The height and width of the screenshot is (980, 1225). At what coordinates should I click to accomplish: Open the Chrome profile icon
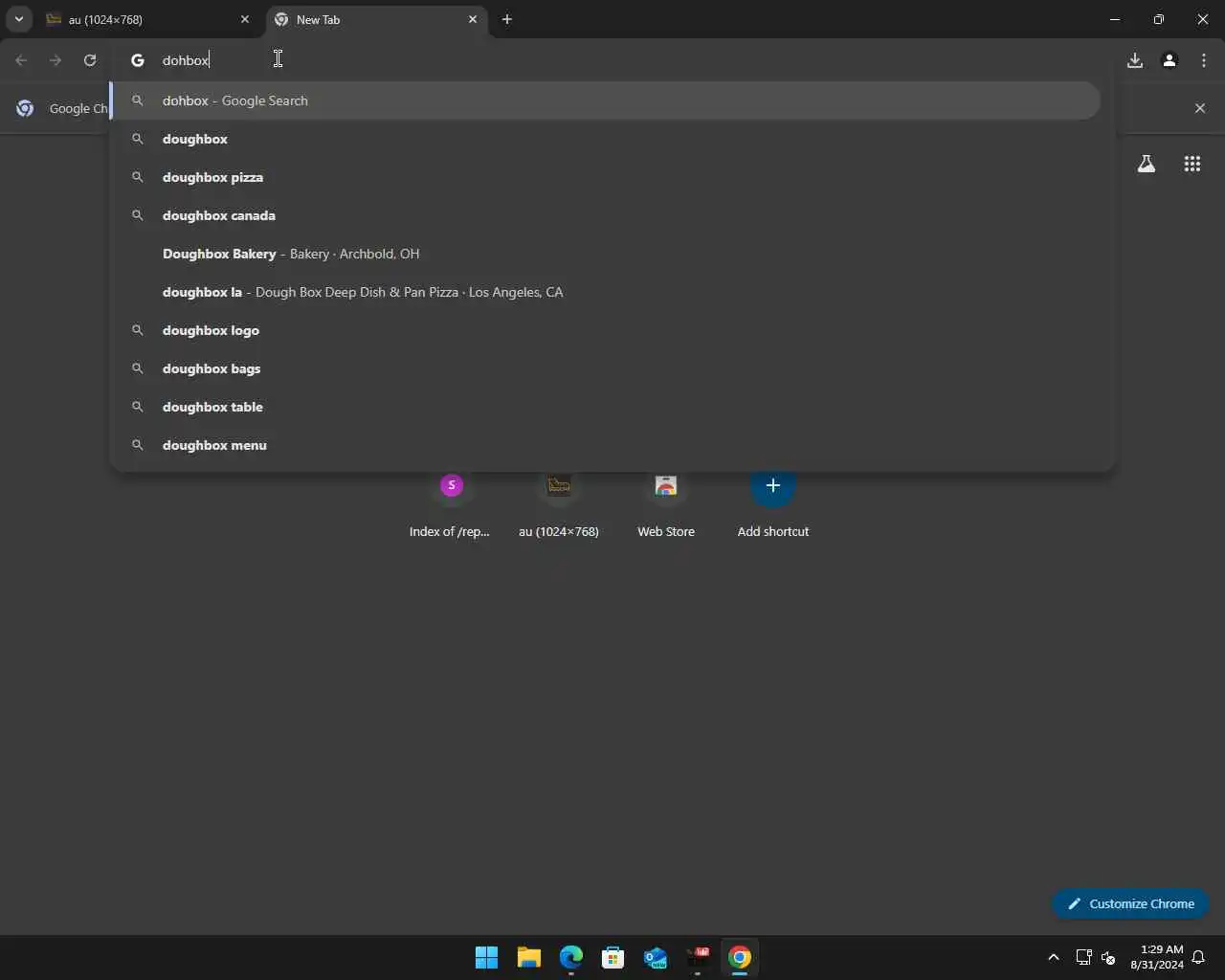point(1169,60)
